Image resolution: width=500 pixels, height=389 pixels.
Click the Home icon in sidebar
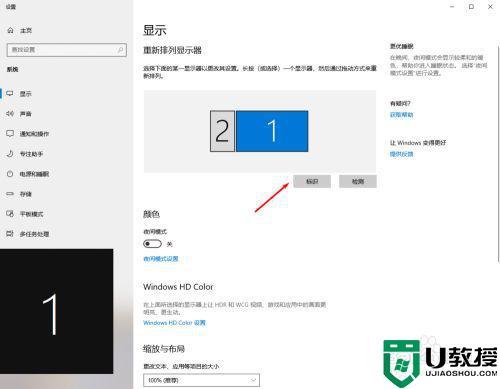coord(10,30)
